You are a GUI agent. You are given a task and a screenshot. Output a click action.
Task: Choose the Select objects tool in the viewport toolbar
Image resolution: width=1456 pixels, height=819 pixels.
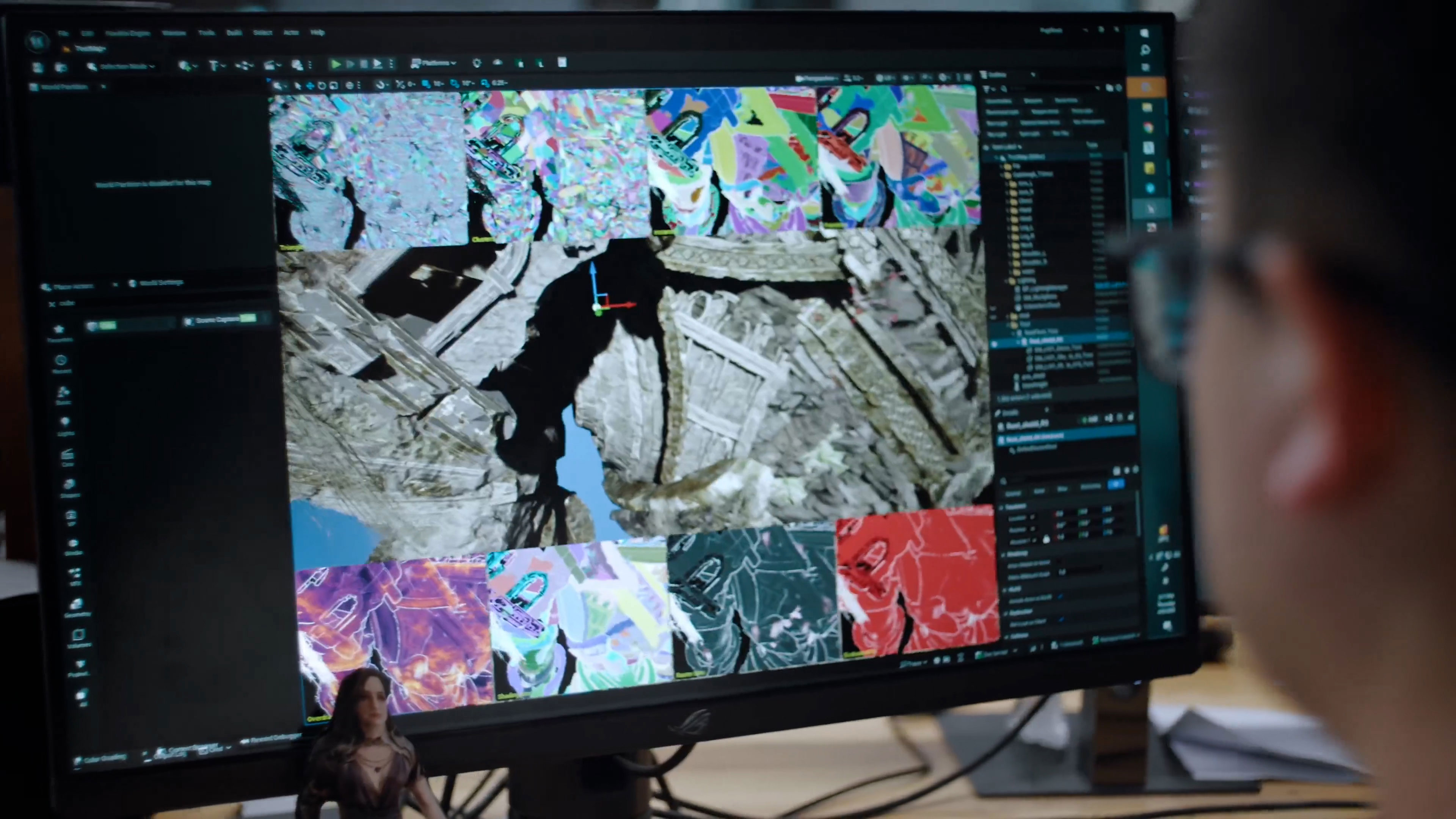pos(297,86)
